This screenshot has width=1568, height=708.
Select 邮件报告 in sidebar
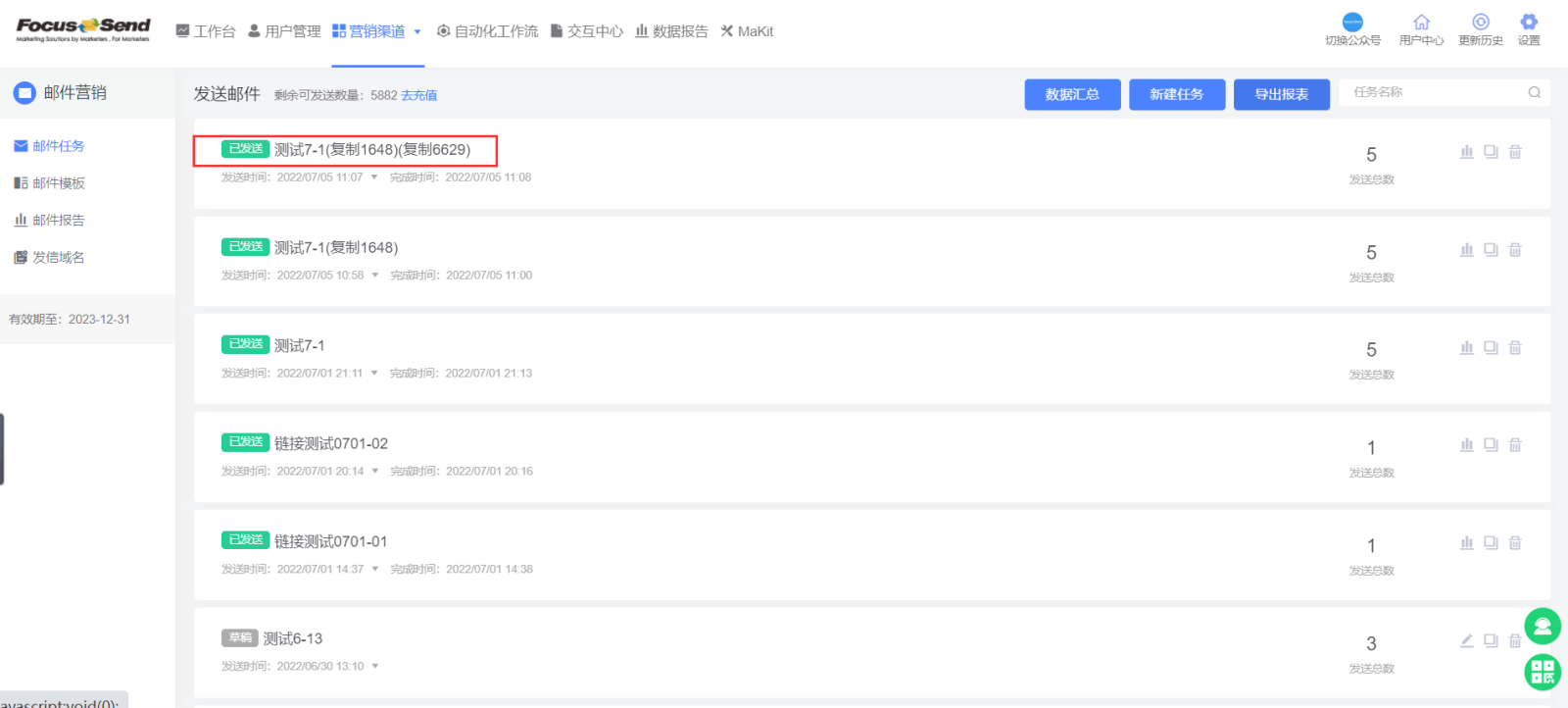(x=49, y=221)
